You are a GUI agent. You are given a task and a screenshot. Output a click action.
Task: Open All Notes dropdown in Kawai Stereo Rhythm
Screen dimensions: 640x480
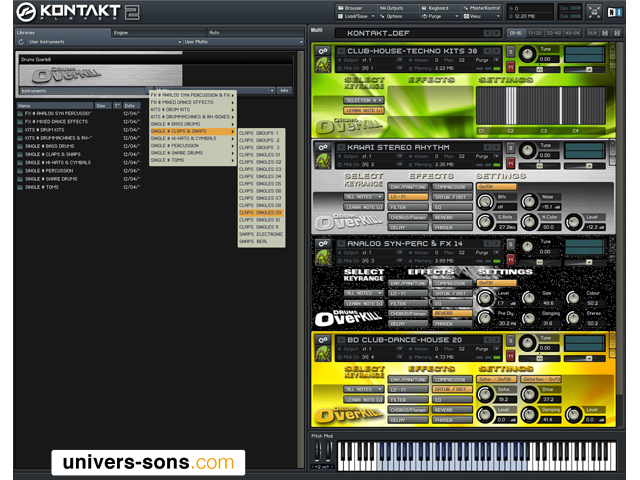point(364,197)
